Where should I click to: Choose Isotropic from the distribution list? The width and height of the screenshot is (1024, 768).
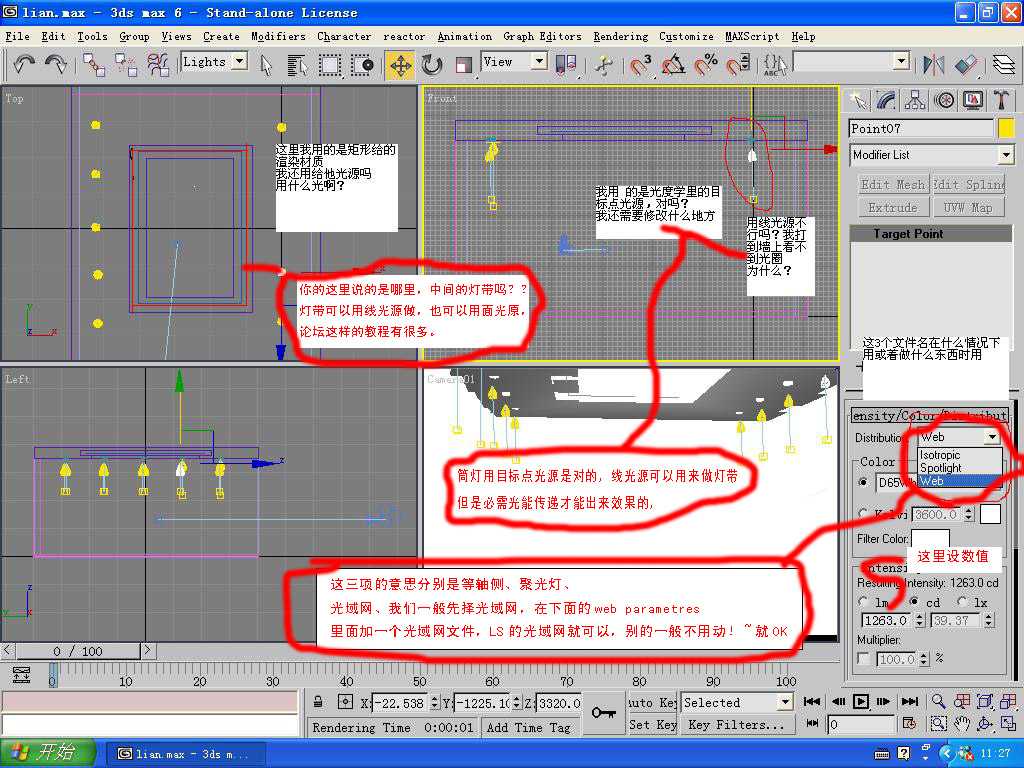[959, 455]
